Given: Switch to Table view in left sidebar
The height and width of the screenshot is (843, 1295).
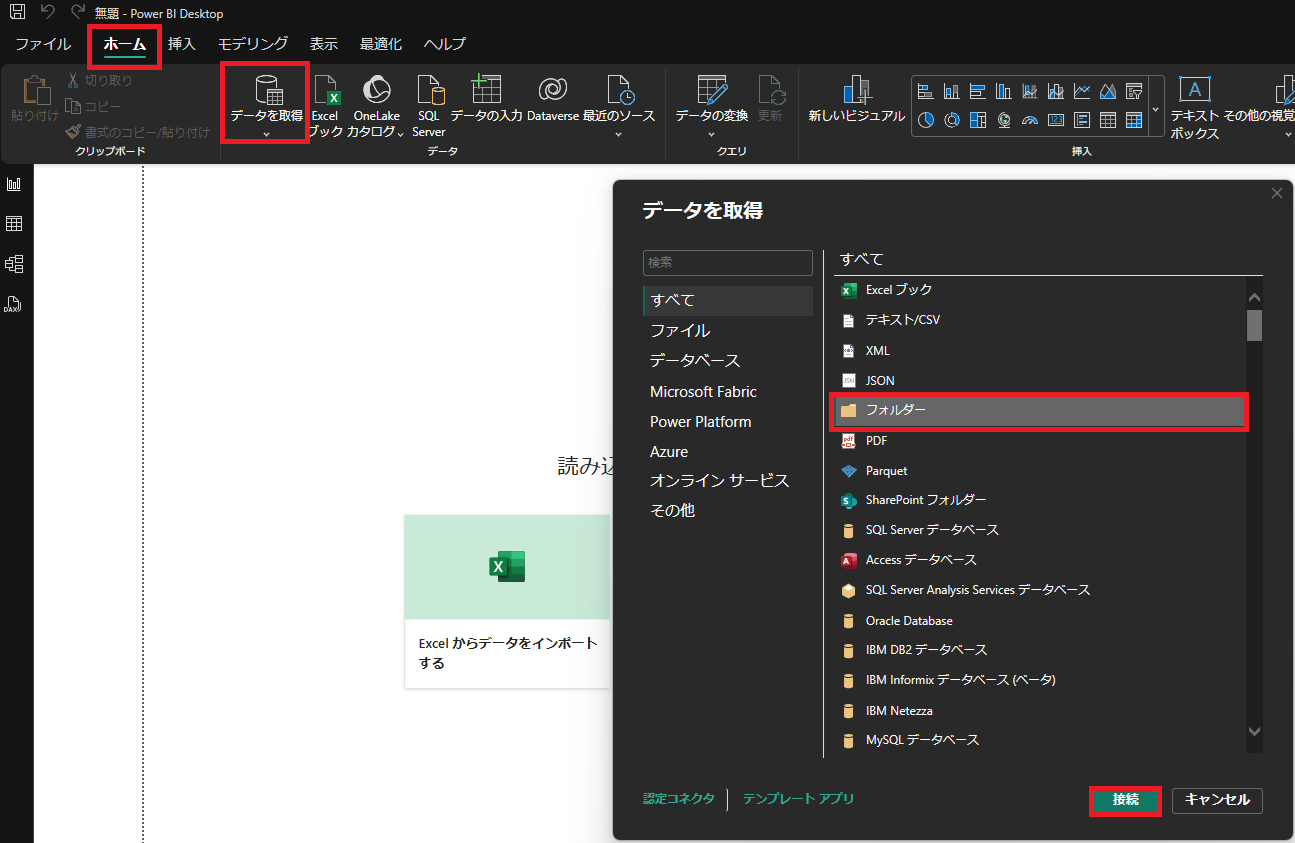Looking at the screenshot, I should [x=14, y=224].
